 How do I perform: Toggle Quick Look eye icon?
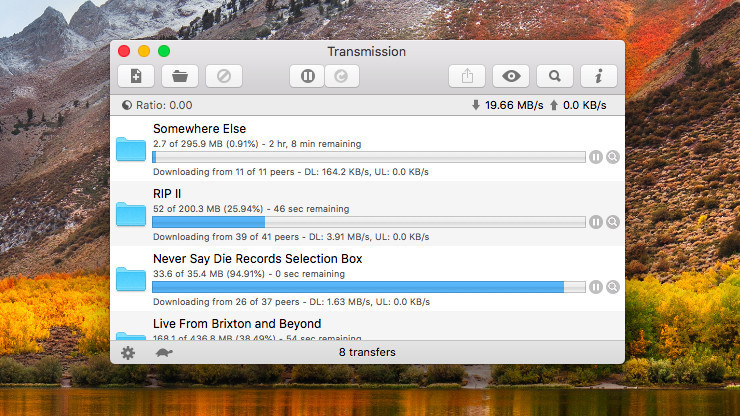click(x=511, y=76)
